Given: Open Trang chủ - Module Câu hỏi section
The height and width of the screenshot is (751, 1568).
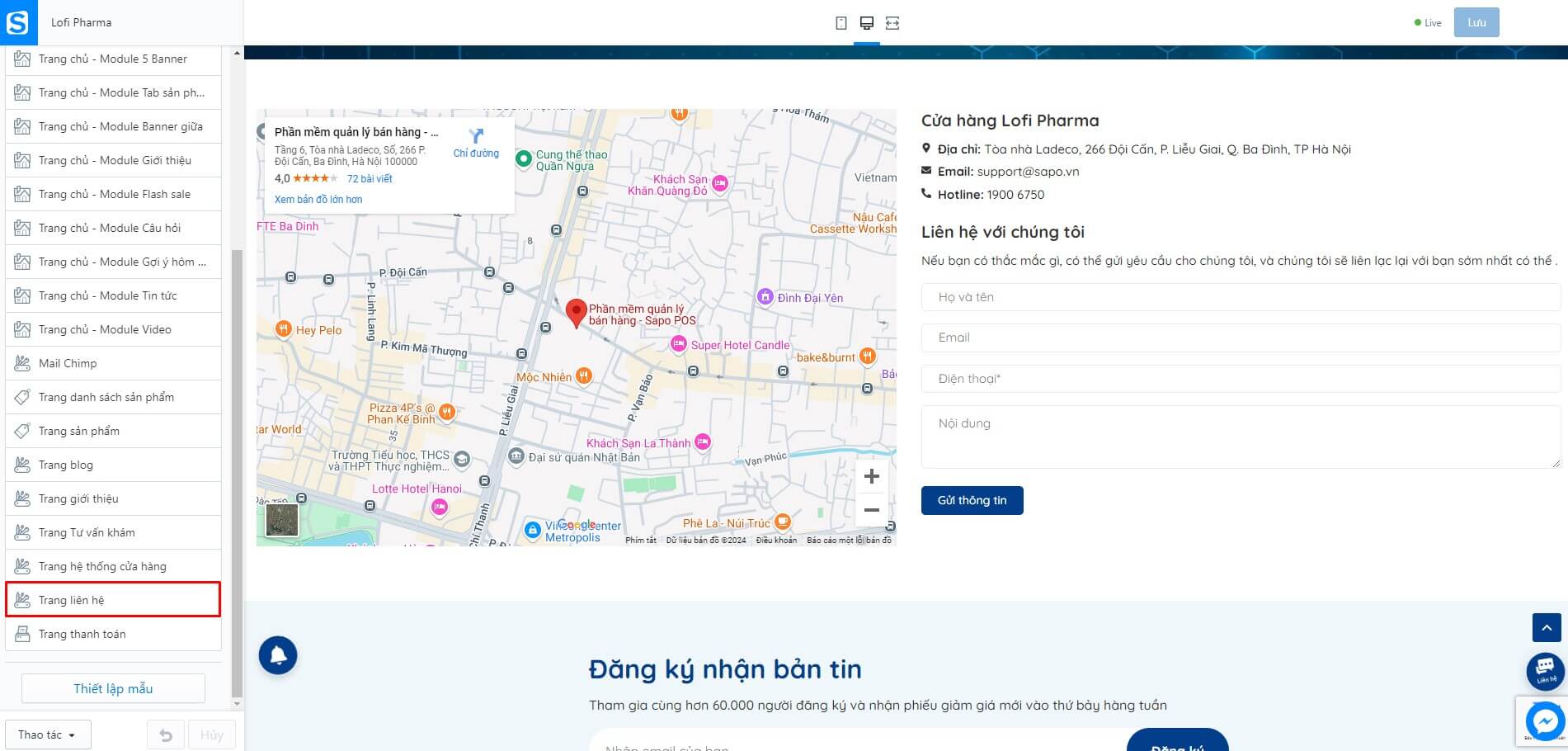Looking at the screenshot, I should [x=114, y=228].
